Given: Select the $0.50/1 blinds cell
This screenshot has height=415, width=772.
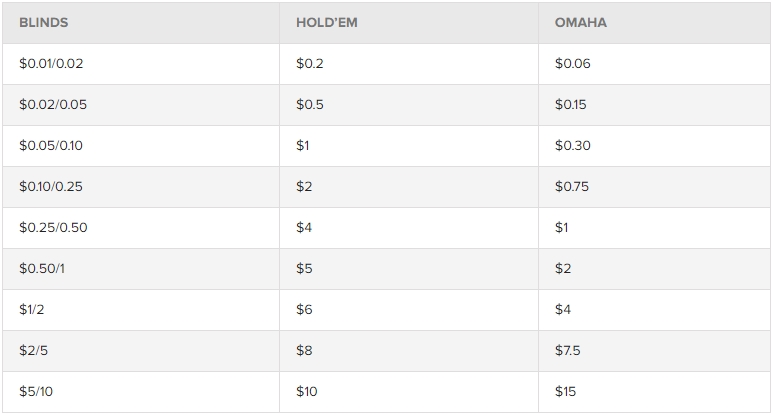Looking at the screenshot, I should click(x=43, y=269).
